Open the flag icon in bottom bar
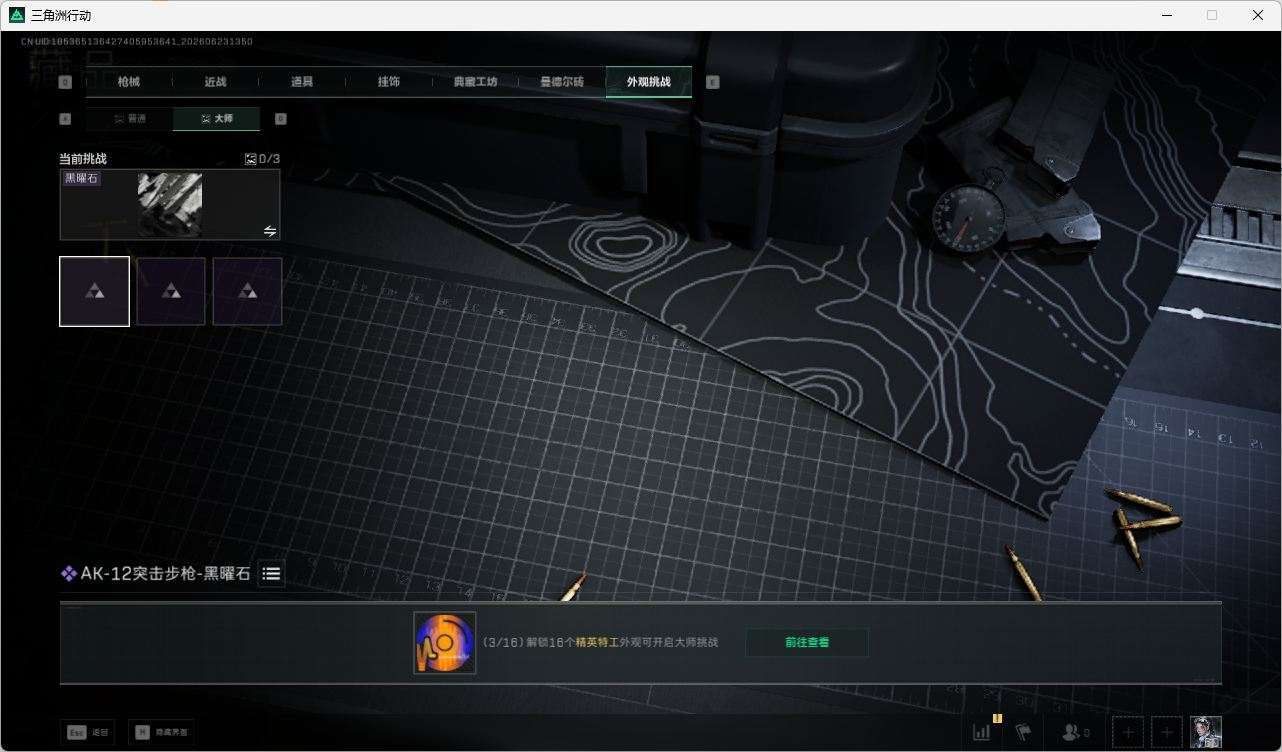 click(1023, 732)
